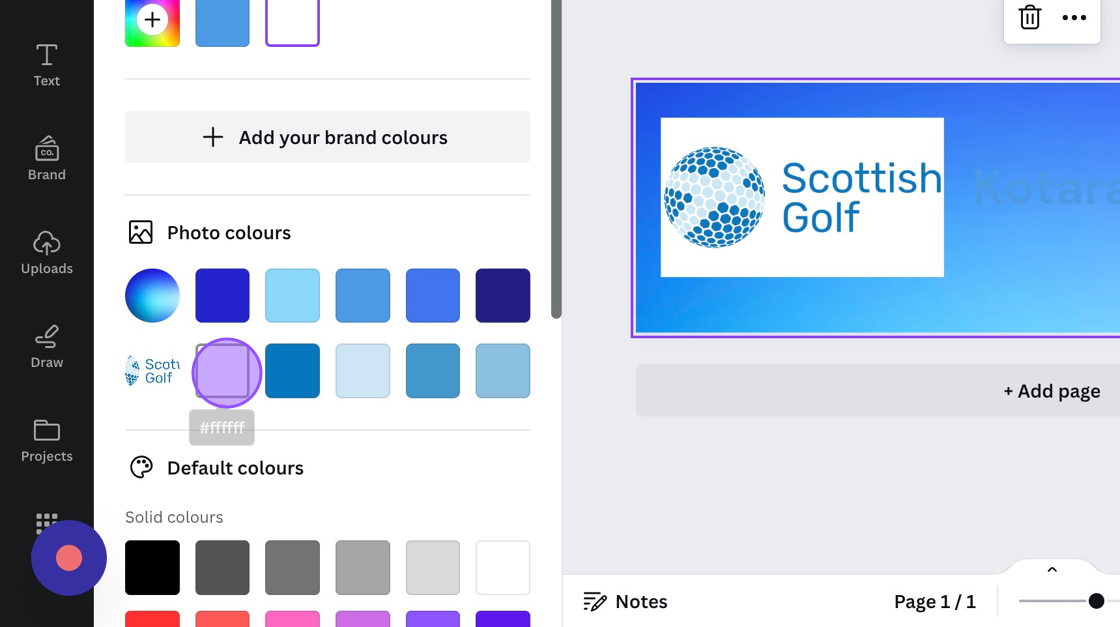Viewport: 1120px width, 627px height.
Task: Select the Draw tool
Action: point(46,346)
